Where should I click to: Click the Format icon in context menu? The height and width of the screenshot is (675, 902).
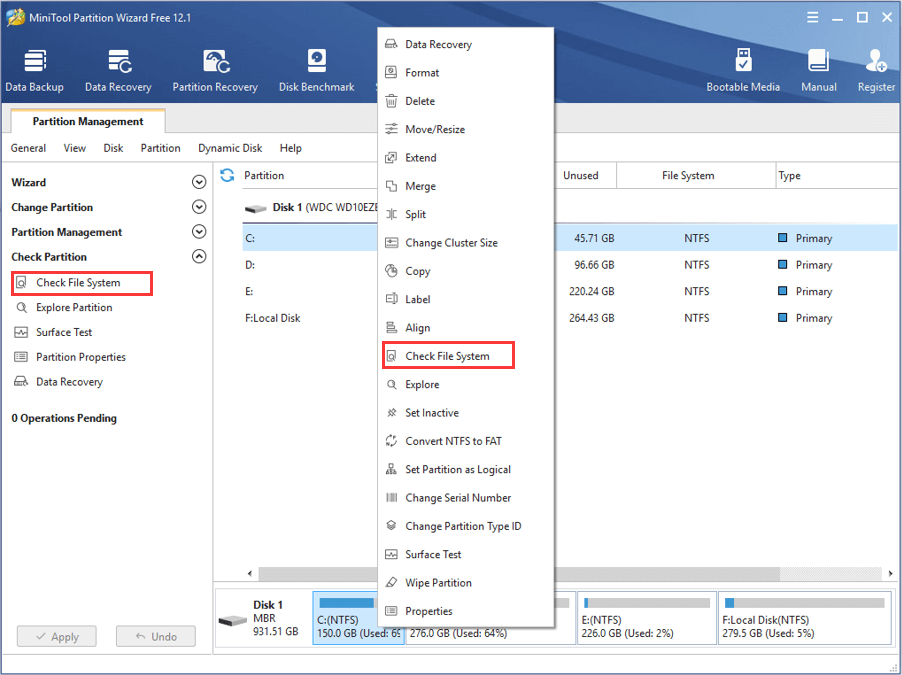(x=391, y=73)
